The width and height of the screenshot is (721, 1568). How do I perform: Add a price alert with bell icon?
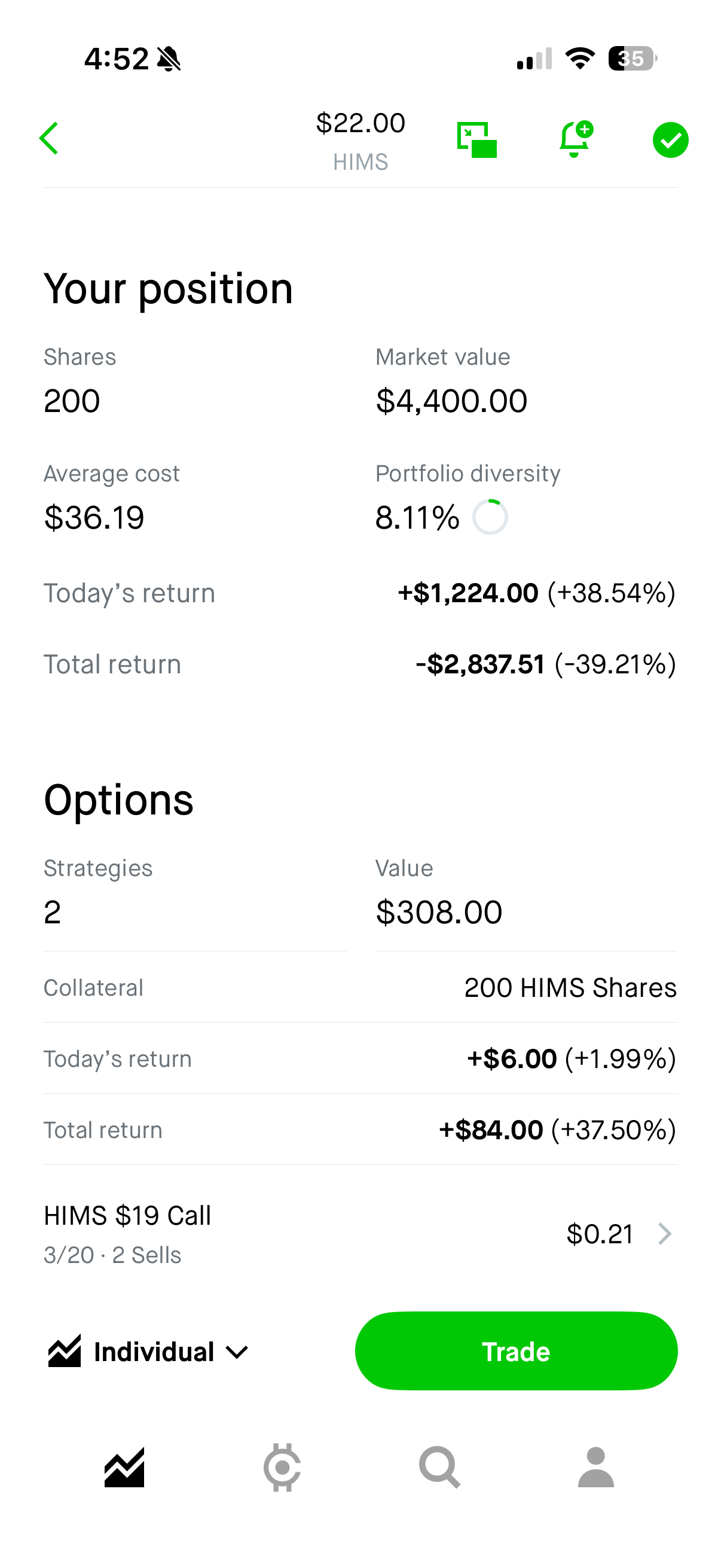(575, 139)
